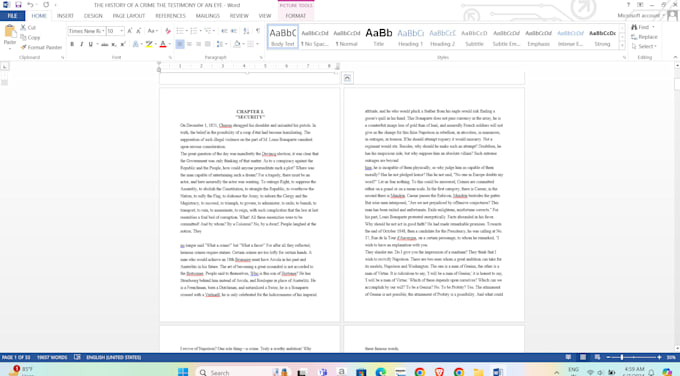Screen dimensions: 680x376
Task: Apply the Body Text style
Action: (x=283, y=37)
